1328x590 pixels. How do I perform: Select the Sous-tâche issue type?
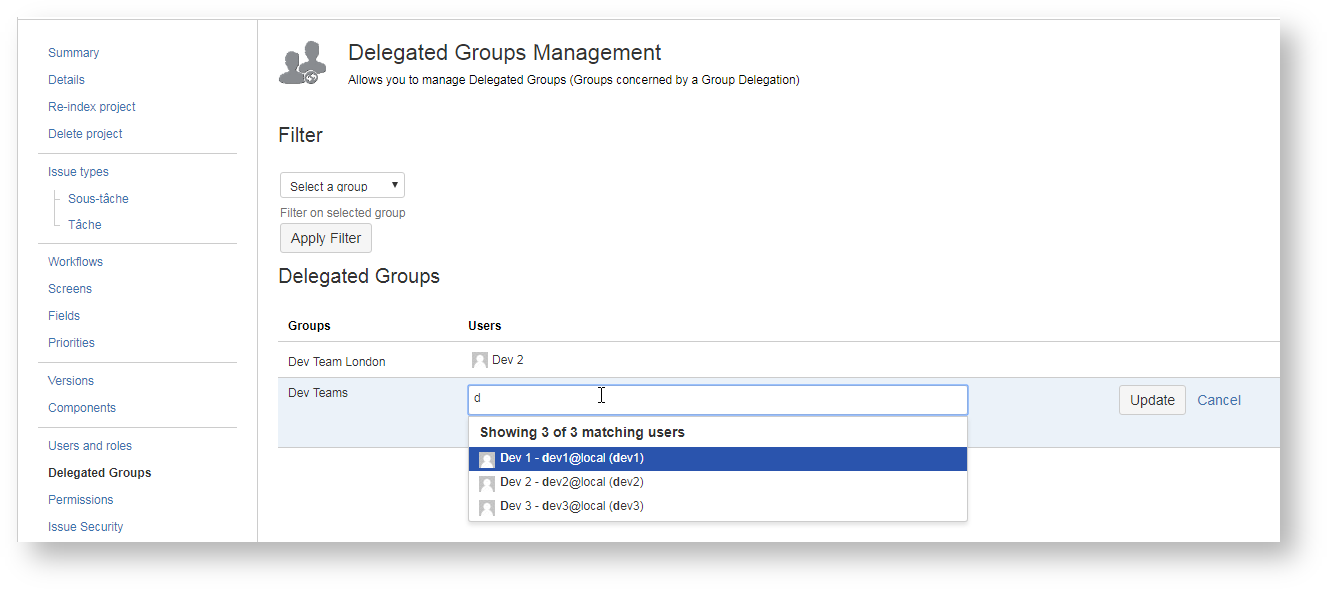[98, 199]
